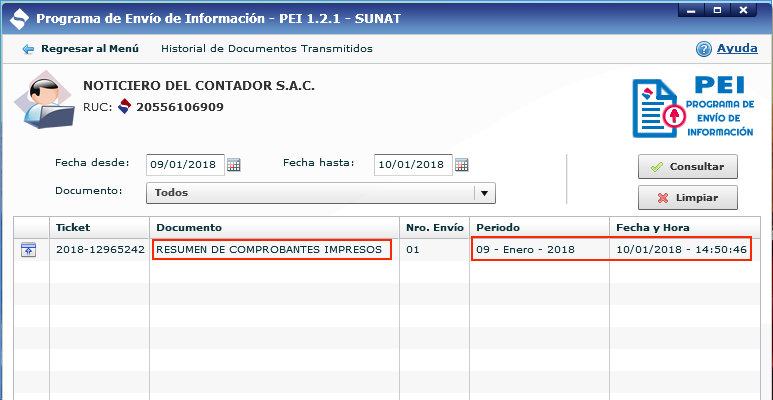Click the back arrow icon beside Regresar al Menú
The height and width of the screenshot is (400, 773).
coord(28,49)
